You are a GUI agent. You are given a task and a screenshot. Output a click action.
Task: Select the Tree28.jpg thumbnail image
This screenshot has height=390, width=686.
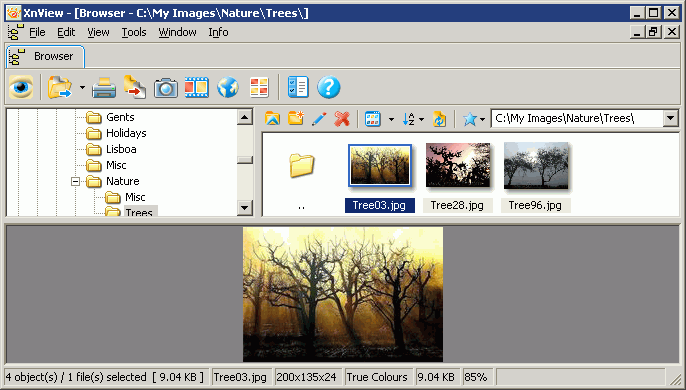(x=458, y=165)
